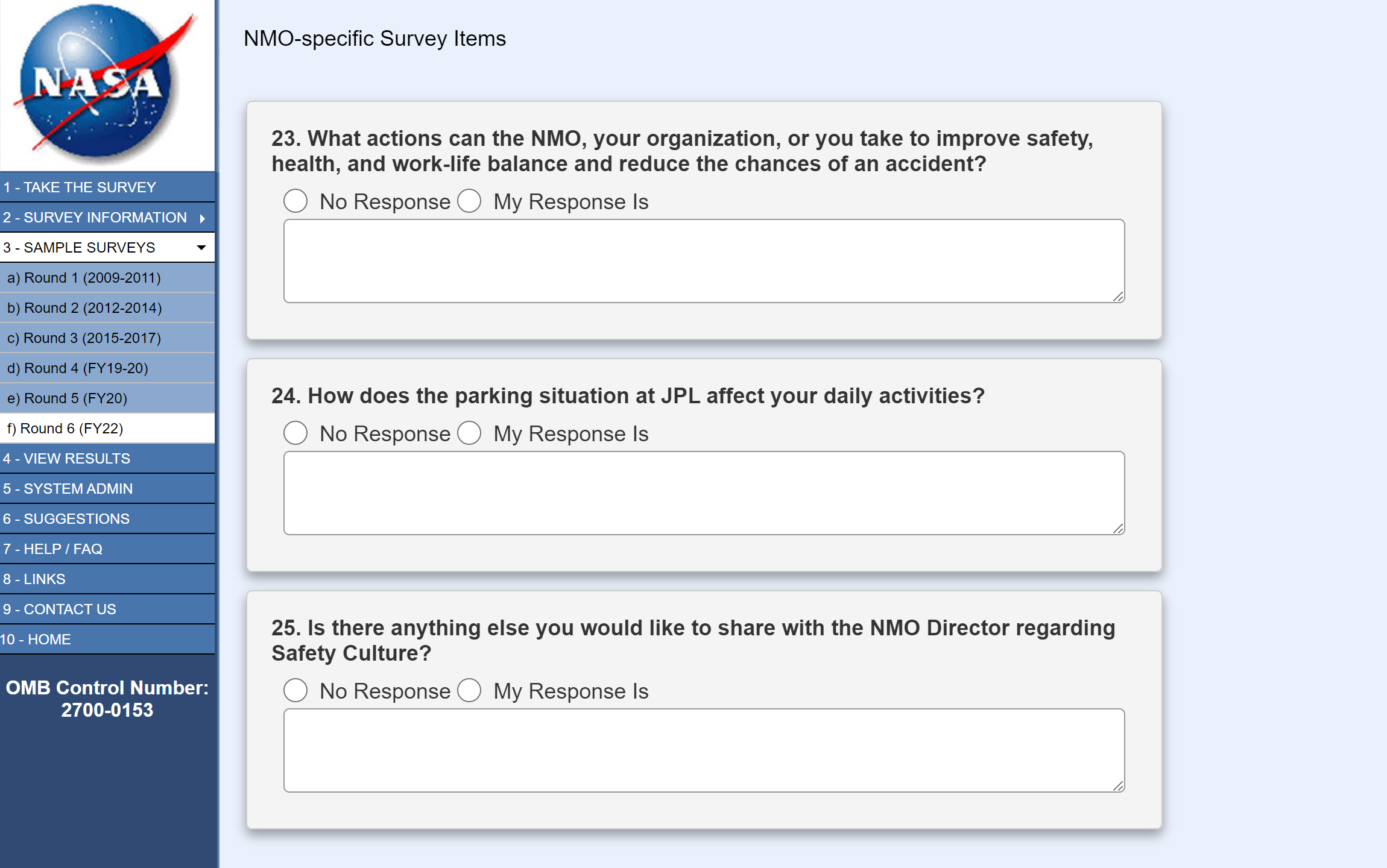The width and height of the screenshot is (1387, 868).
Task: Open the View Results menu item
Action: click(x=66, y=459)
